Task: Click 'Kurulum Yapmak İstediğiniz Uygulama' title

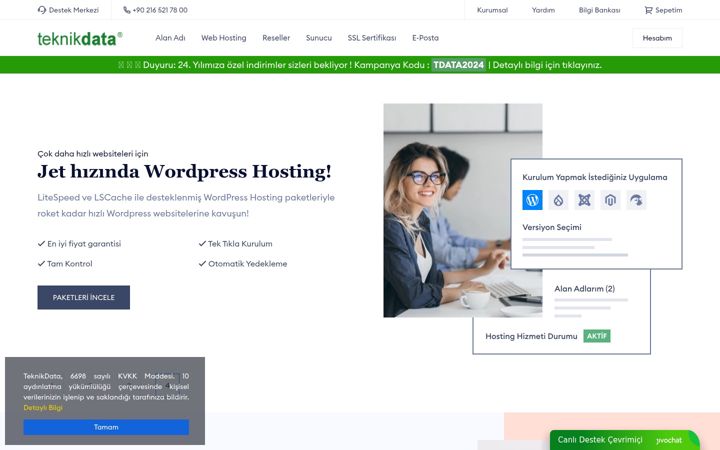Action: 595,177
